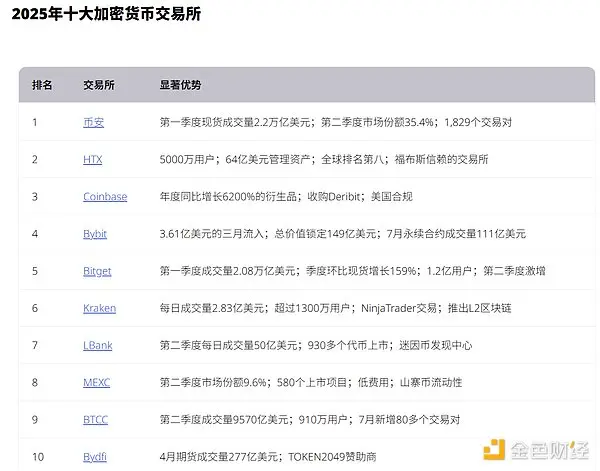600x471 pixels.
Task: Click rank number 10 in the table
Action: click(x=38, y=456)
